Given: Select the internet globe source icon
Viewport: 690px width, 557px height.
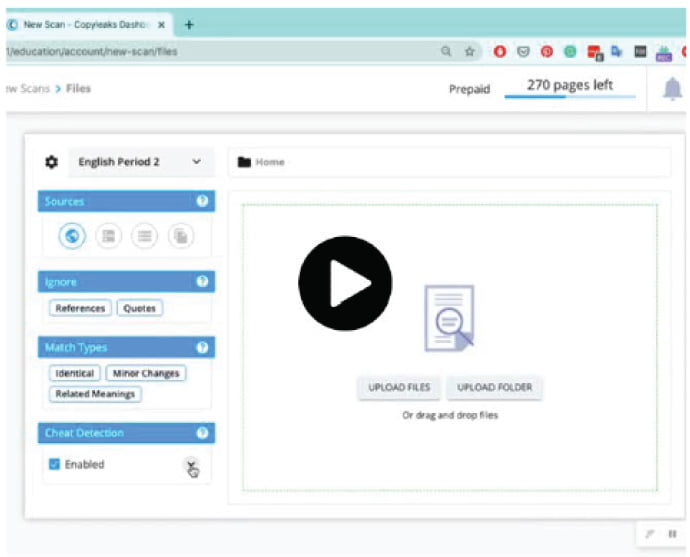Looking at the screenshot, I should 72,236.
